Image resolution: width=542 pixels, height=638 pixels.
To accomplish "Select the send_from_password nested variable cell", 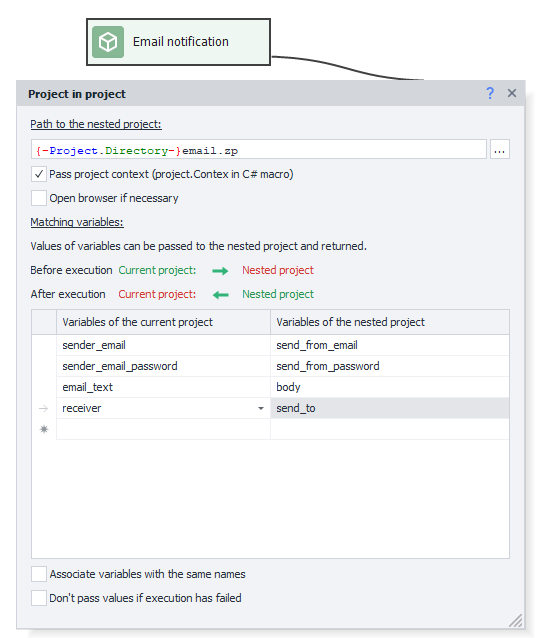I will [390, 366].
